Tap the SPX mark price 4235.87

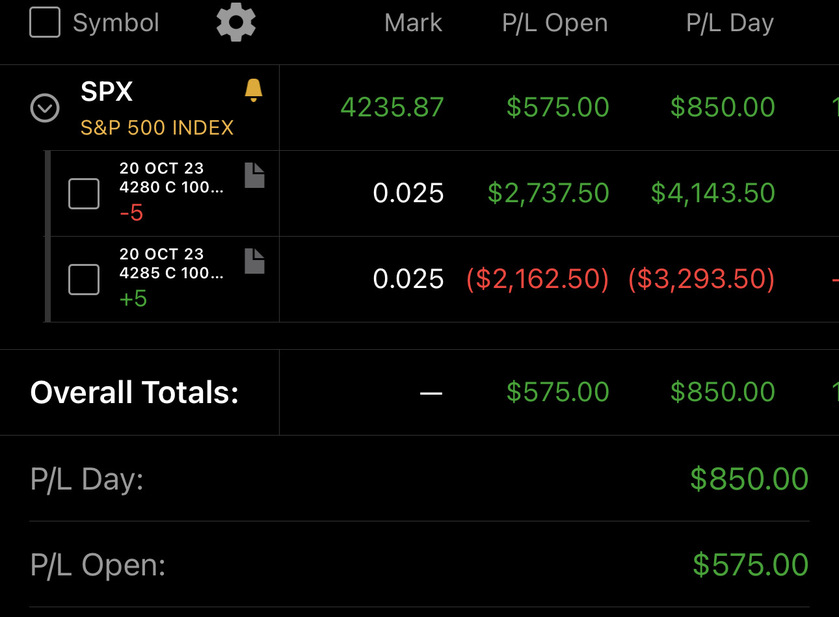(392, 107)
